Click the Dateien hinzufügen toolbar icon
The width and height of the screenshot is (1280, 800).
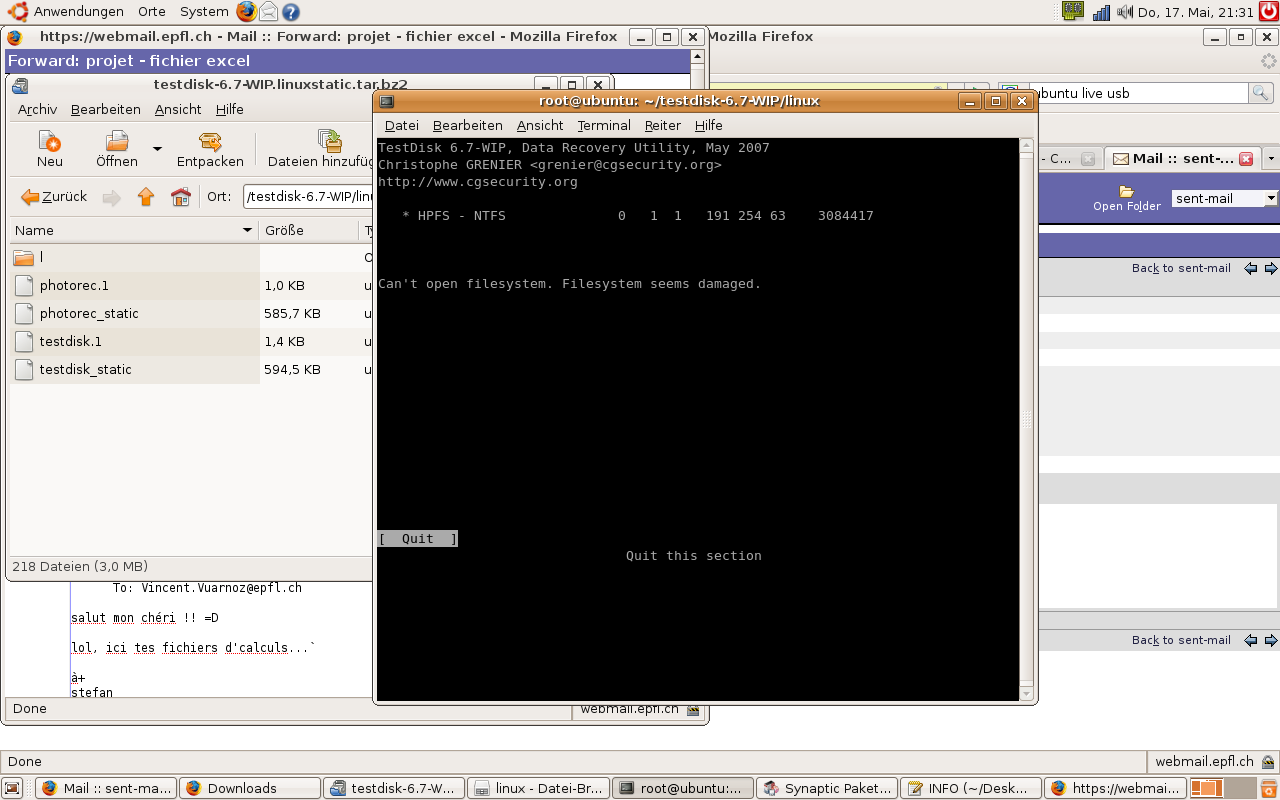[322, 150]
